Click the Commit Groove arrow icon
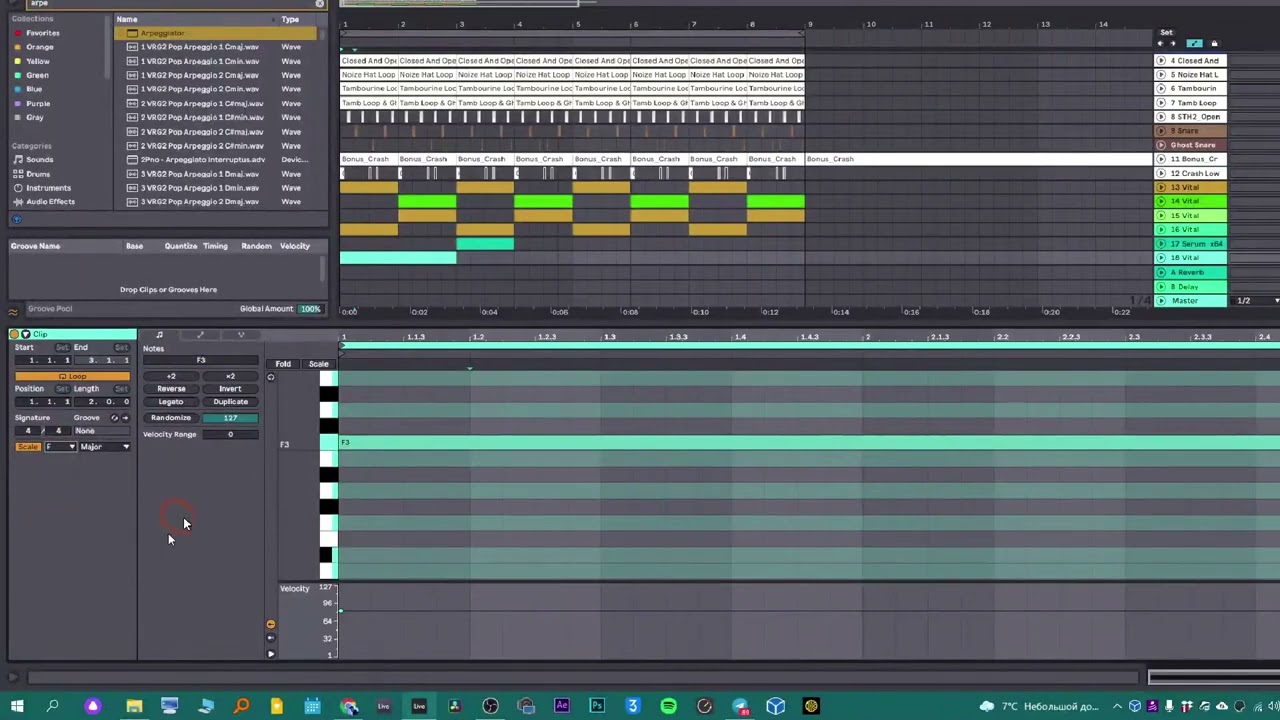Screen dimensions: 1280x720 (x=126, y=417)
